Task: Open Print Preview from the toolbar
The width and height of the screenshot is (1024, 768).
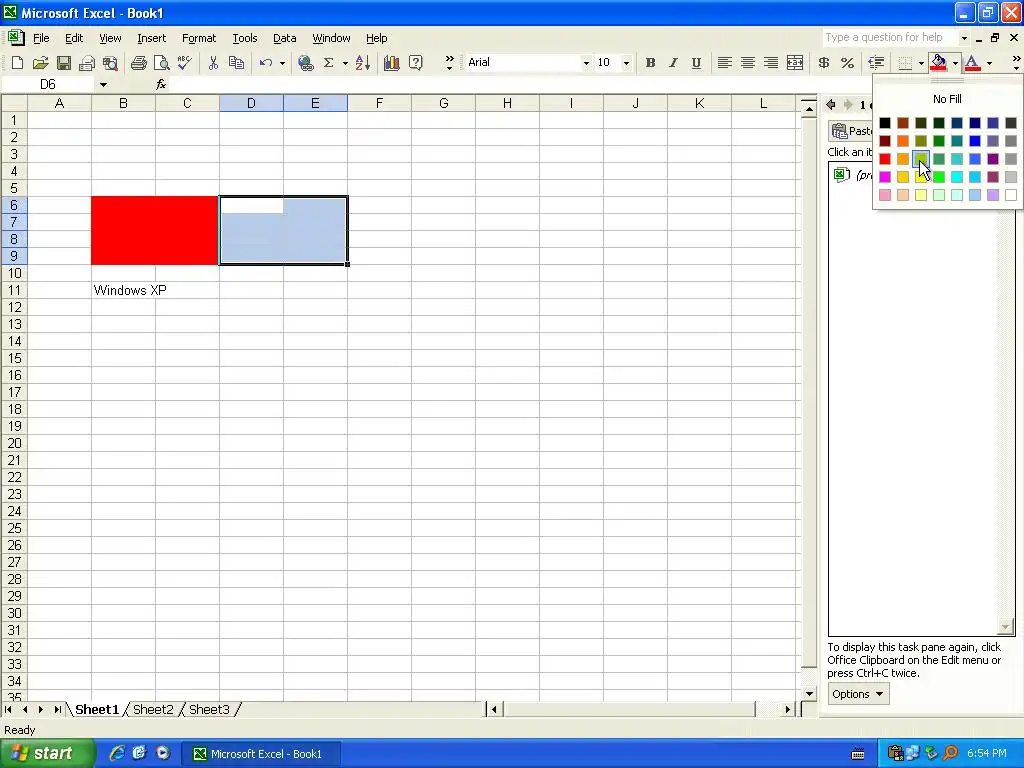Action: click(161, 63)
